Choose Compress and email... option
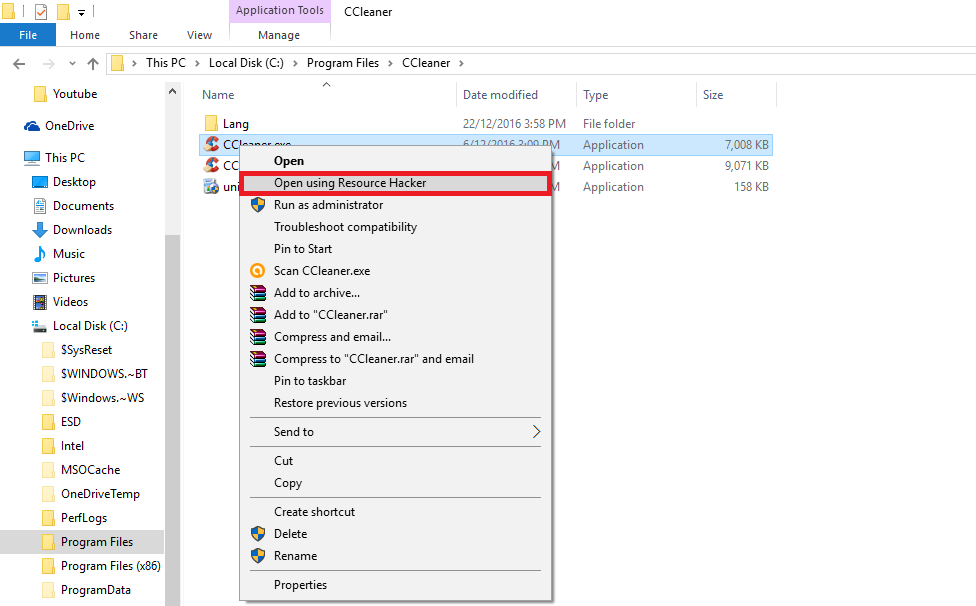The width and height of the screenshot is (976, 606). [395, 337]
